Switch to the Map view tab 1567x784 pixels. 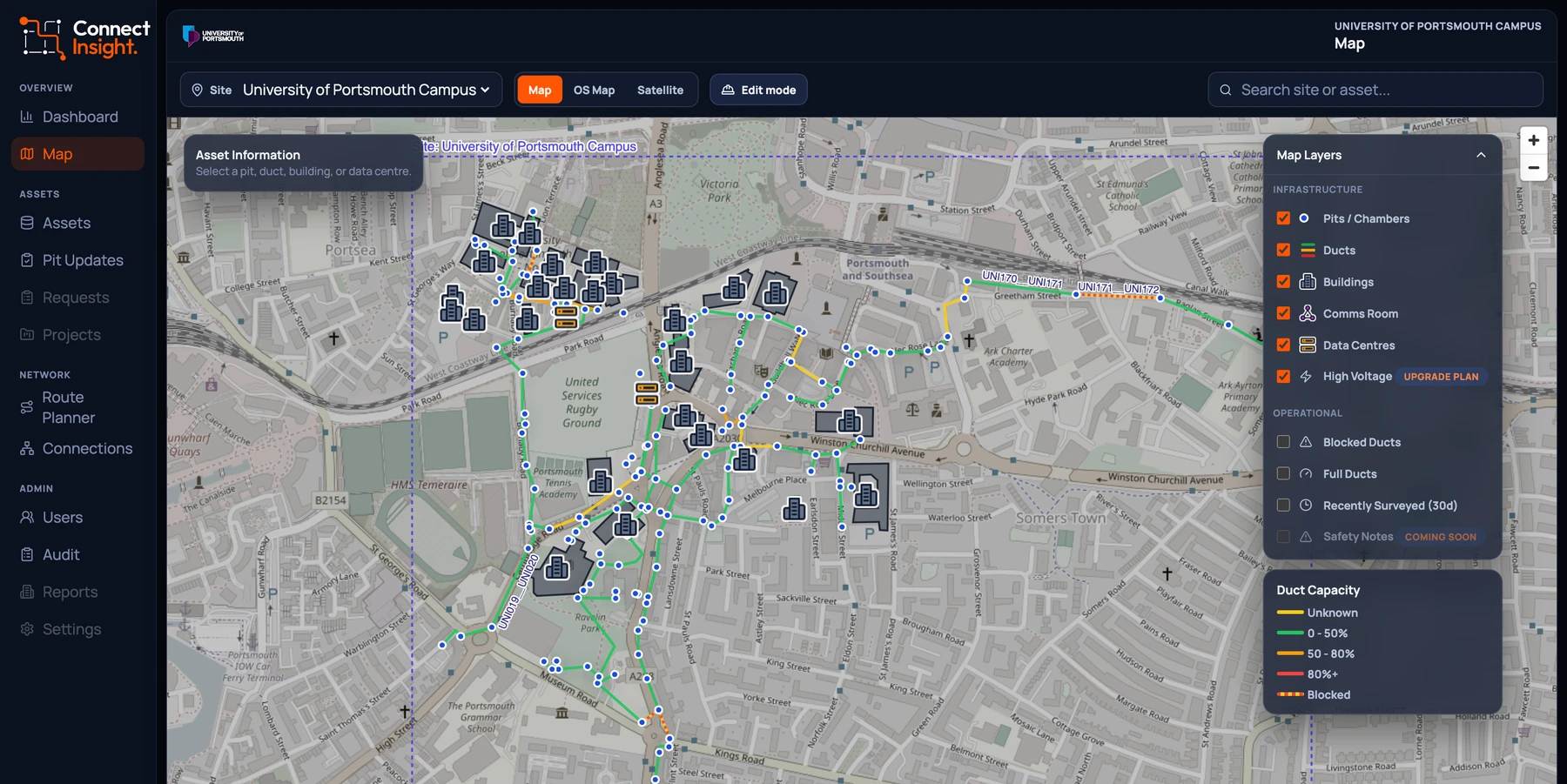pyautogui.click(x=540, y=90)
